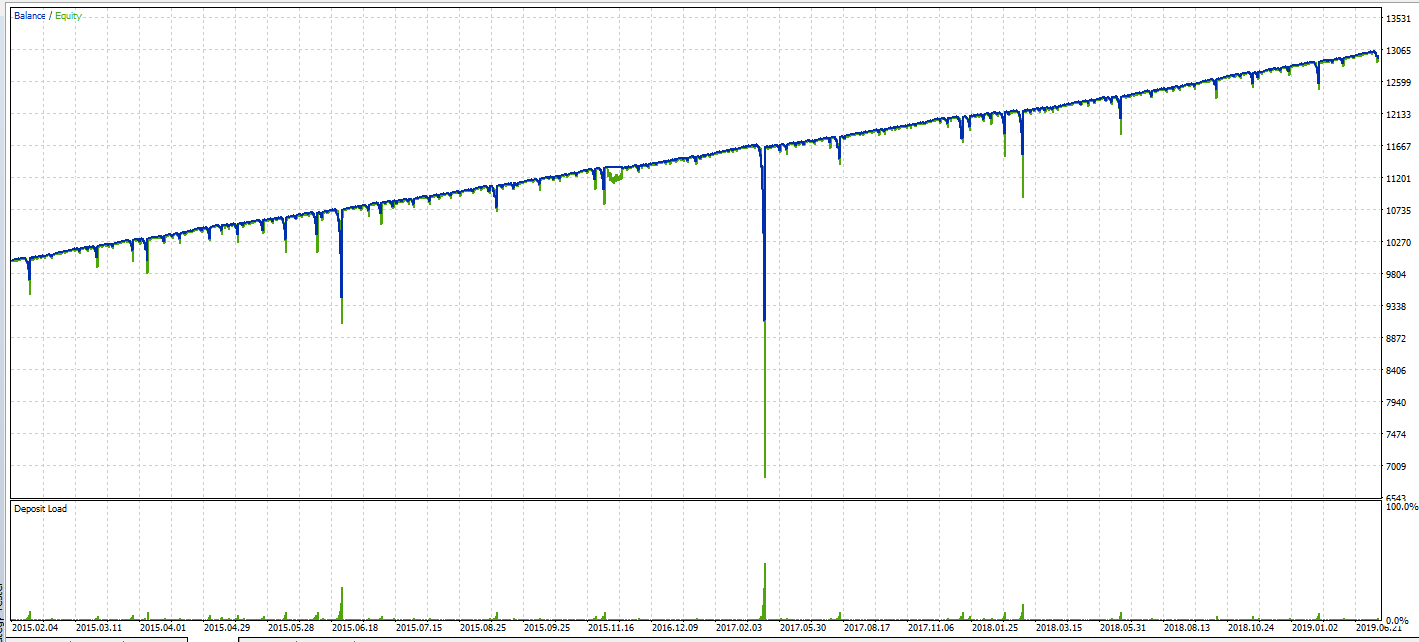
Task: Click the 13065 axis value
Action: point(1398,50)
